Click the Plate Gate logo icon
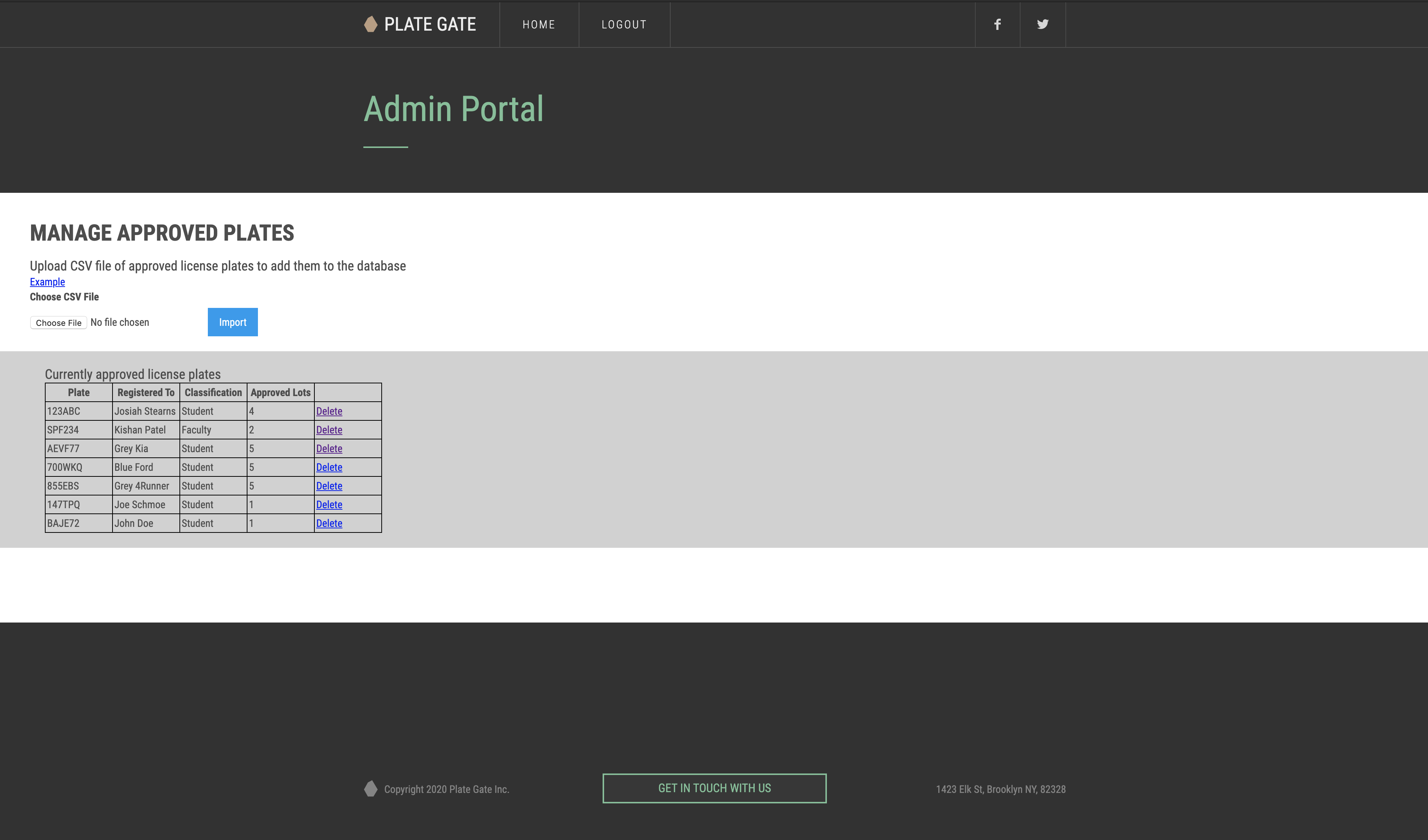1428x840 pixels. 370,24
